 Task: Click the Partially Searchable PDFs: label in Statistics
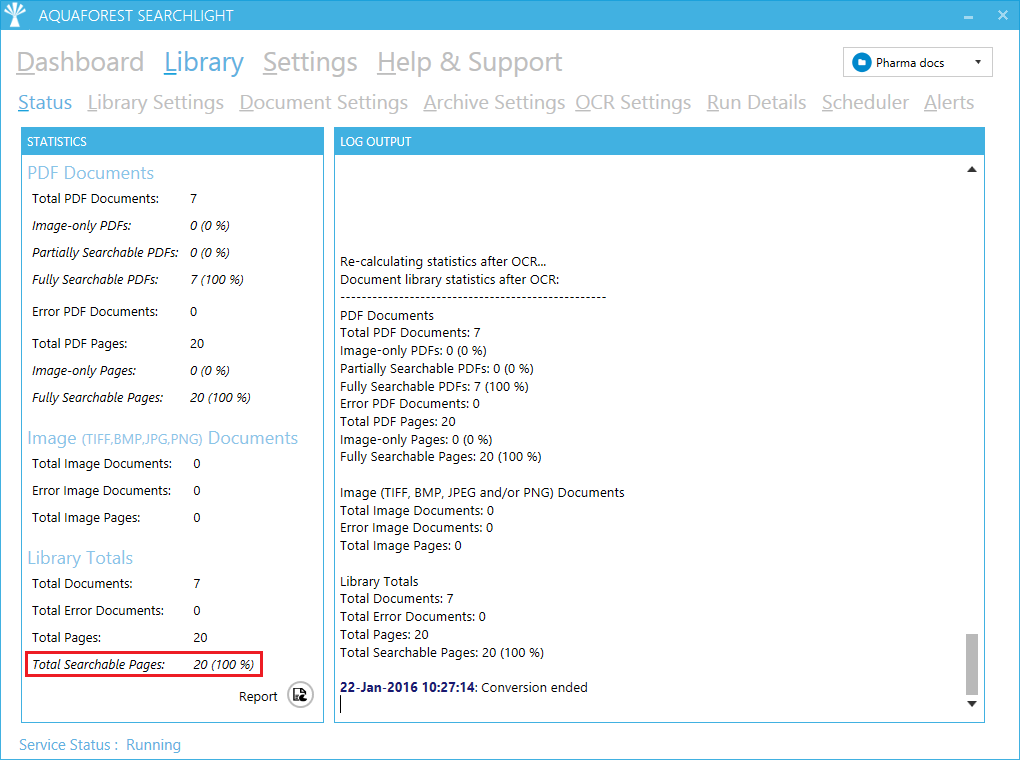[x=105, y=252]
